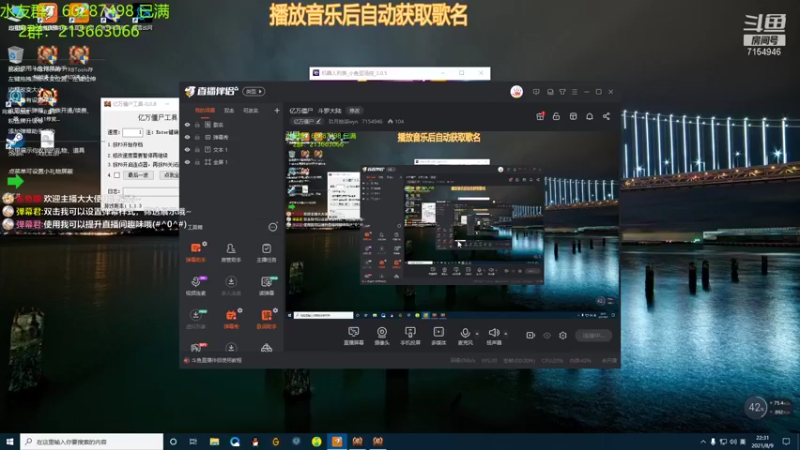800x450 pixels.
Task: Switch to the 我的场景 tab
Action: click(x=205, y=110)
